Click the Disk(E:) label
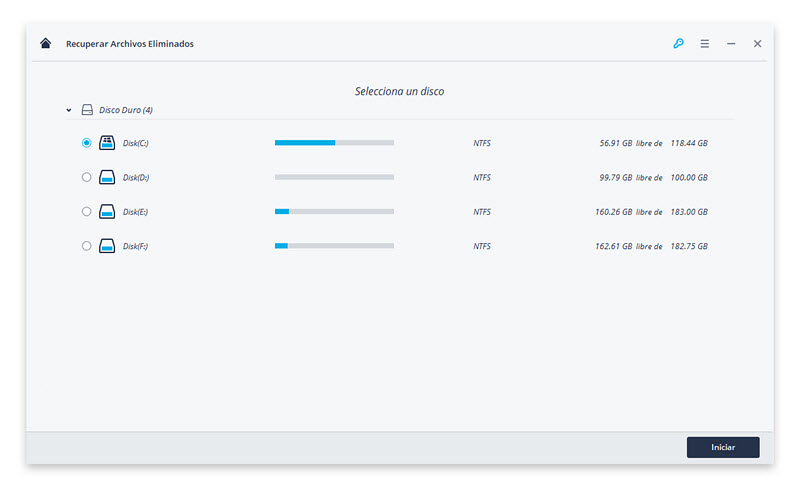Image resolution: width=800 pixels, height=493 pixels. coord(135,212)
